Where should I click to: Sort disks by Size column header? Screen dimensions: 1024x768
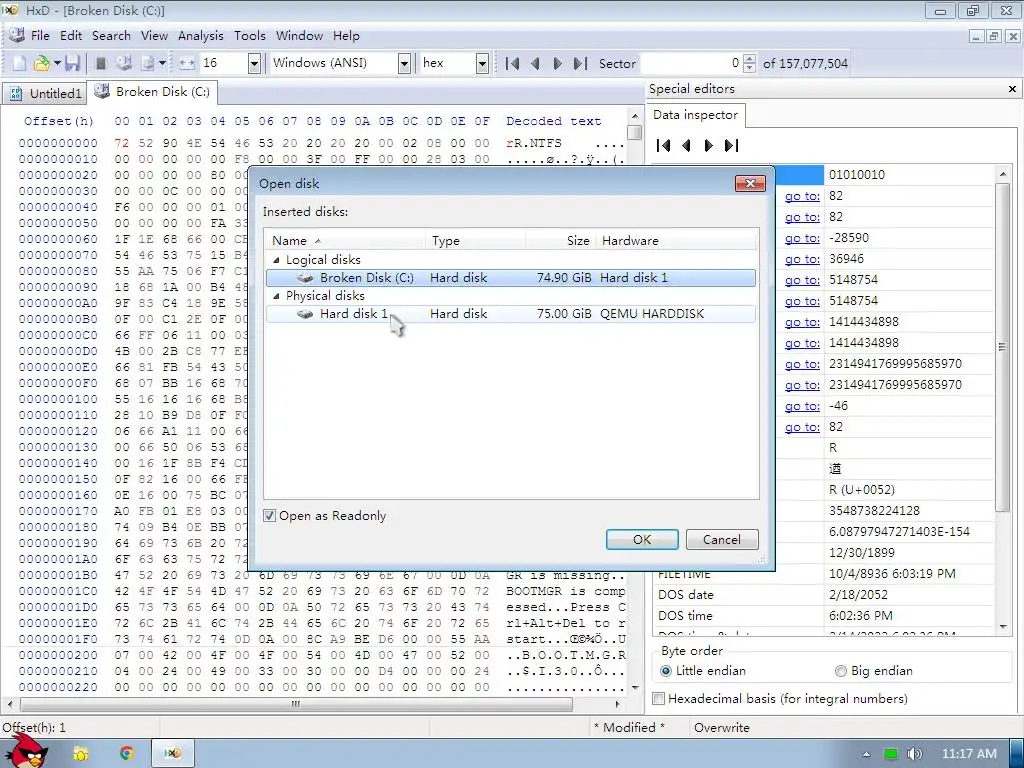560,240
